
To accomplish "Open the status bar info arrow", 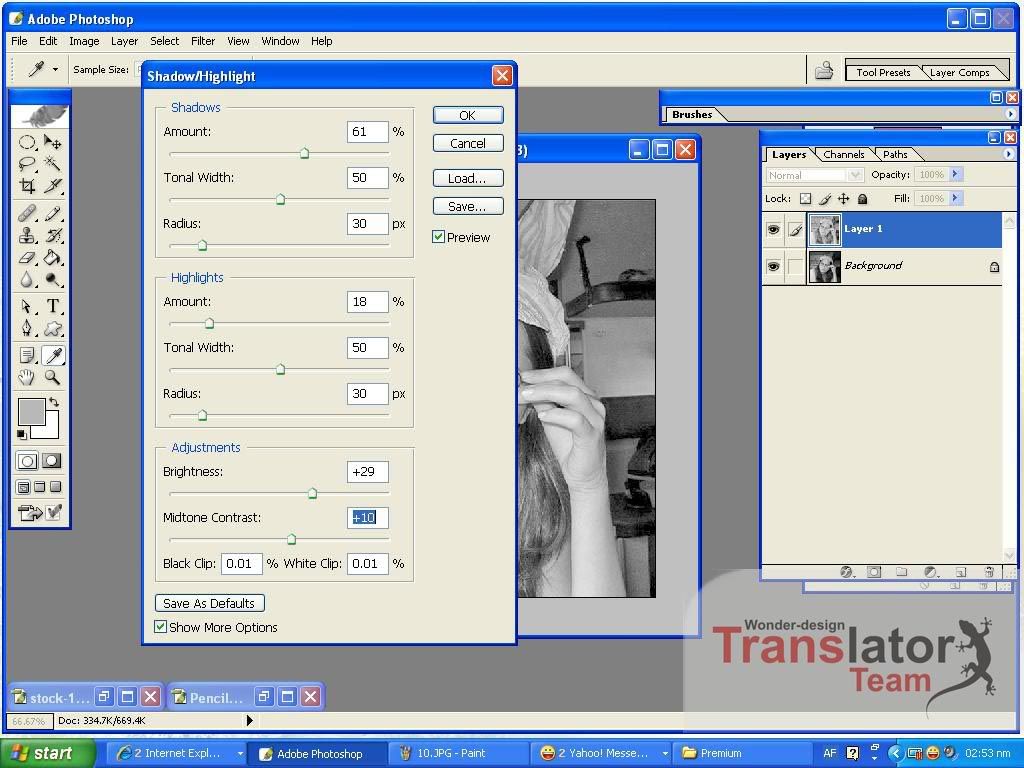I will point(249,720).
